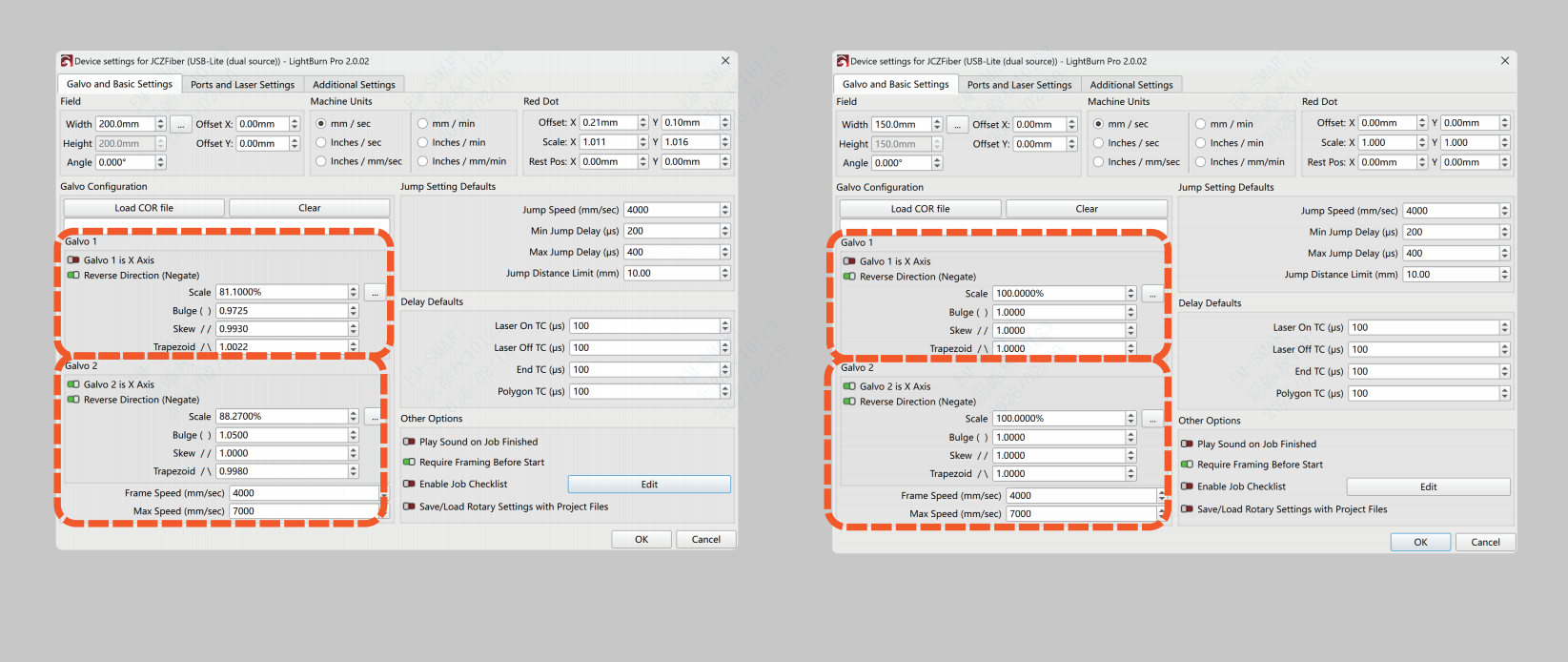
Task: Open field size options button next to Width in left window
Action: [180, 124]
